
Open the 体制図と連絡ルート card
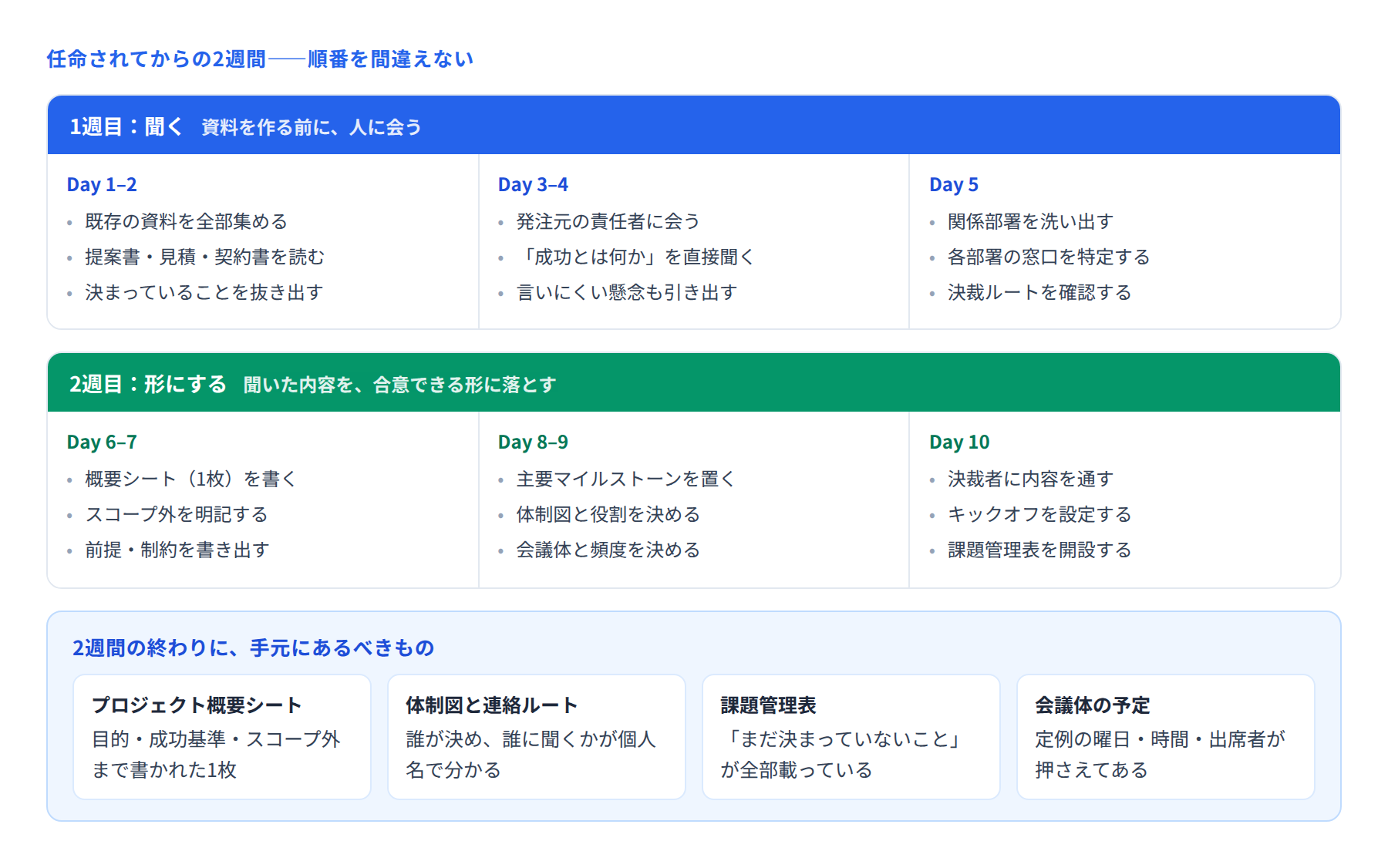pos(537,737)
